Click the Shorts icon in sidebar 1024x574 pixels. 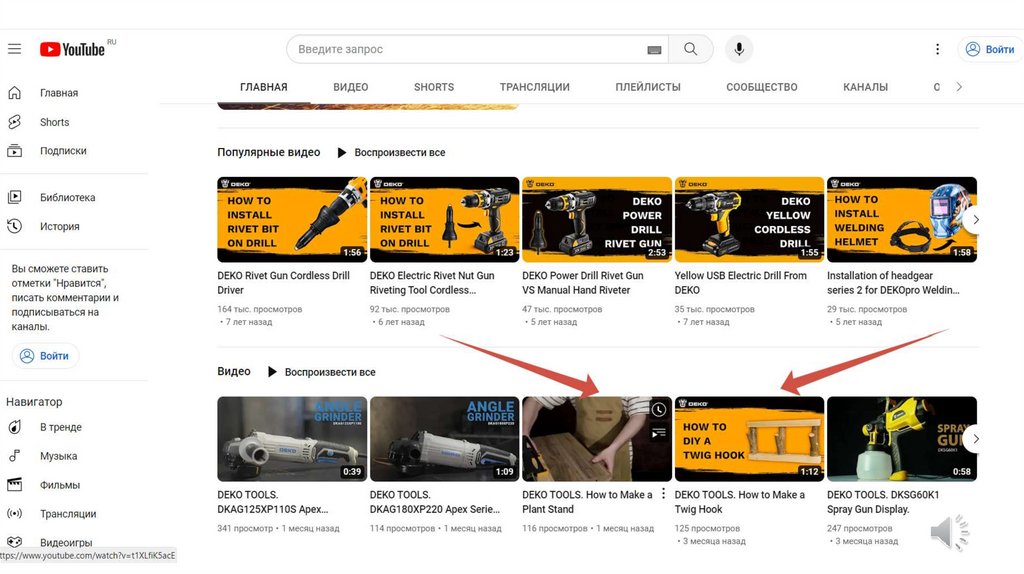coord(14,122)
